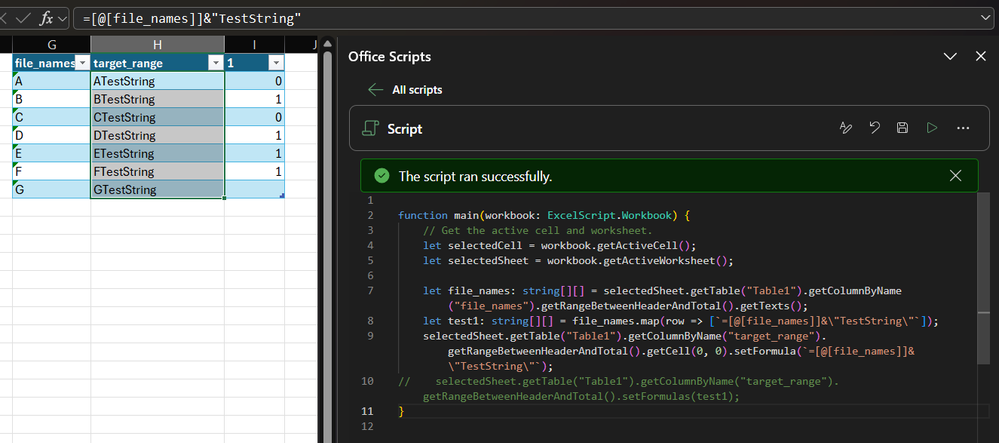Dismiss the script ran successfully message
999x443 pixels.
pos(955,176)
